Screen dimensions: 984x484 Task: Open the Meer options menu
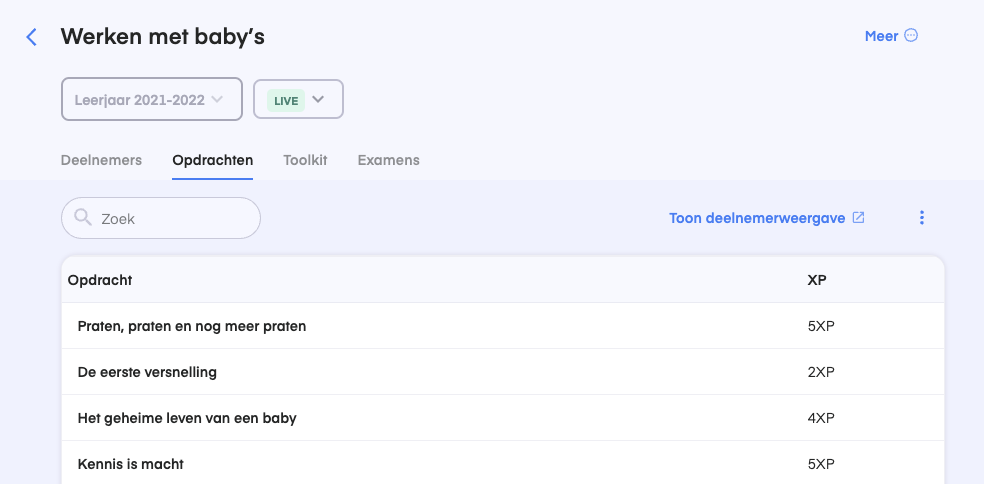point(911,36)
